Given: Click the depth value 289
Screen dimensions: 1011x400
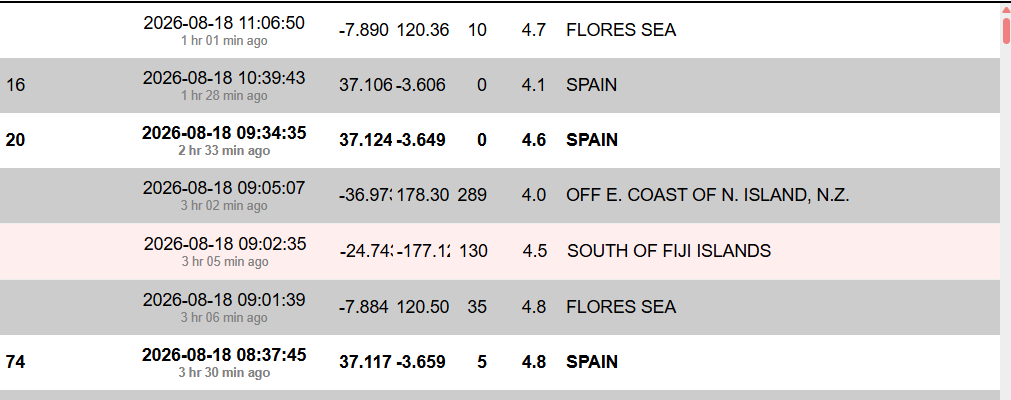Looking at the screenshot, I should tap(472, 195).
